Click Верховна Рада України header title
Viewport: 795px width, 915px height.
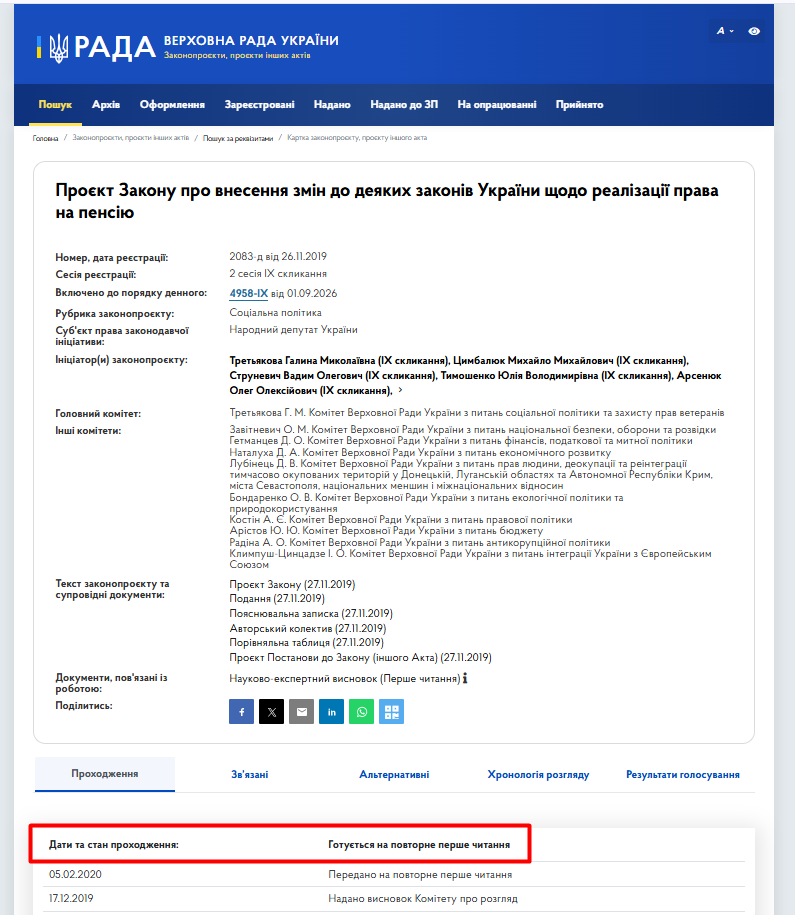point(251,40)
